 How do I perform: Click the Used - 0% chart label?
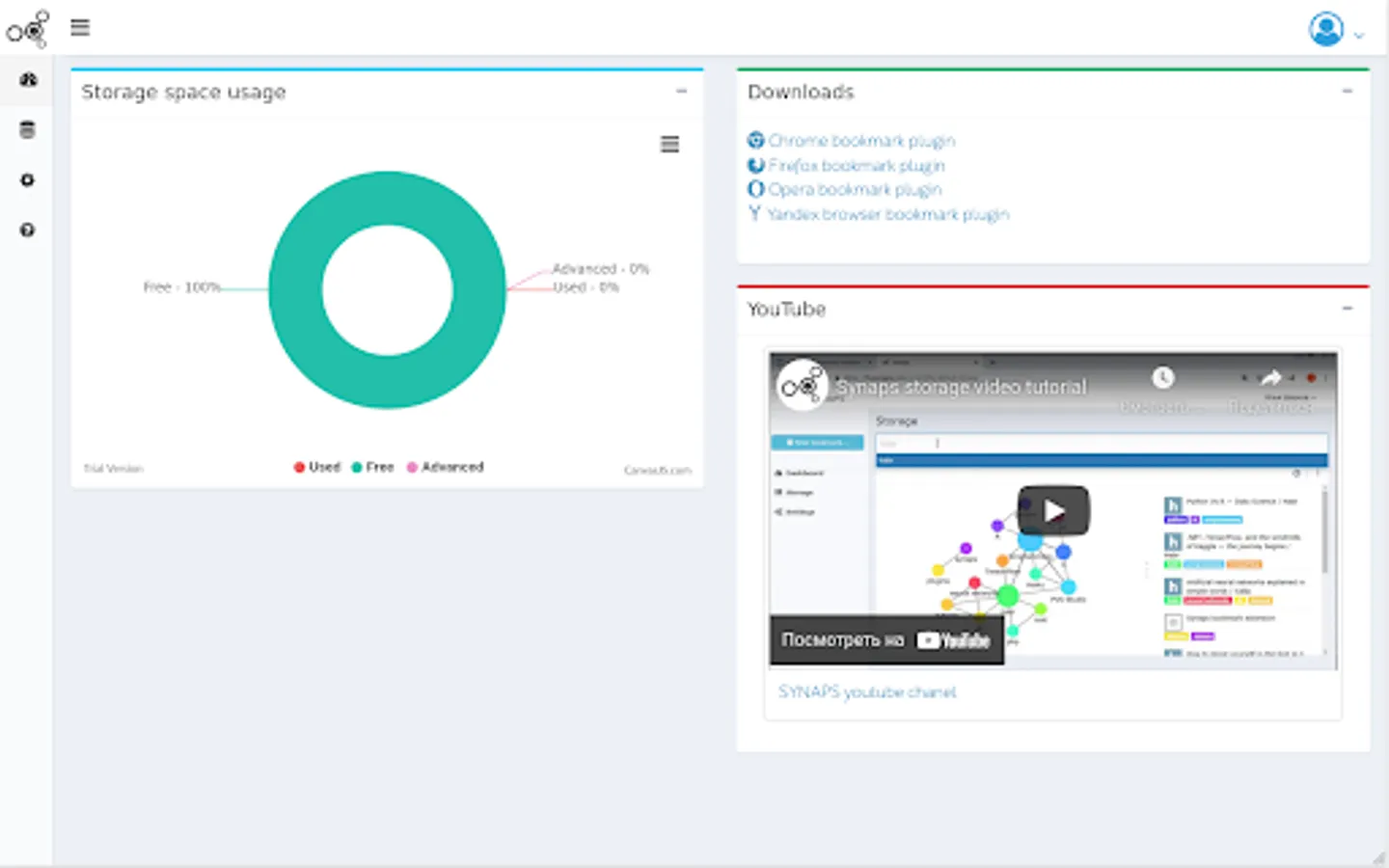pyautogui.click(x=586, y=287)
